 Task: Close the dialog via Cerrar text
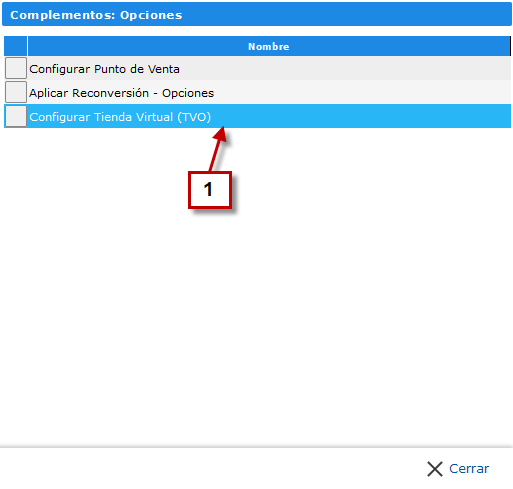(x=469, y=469)
